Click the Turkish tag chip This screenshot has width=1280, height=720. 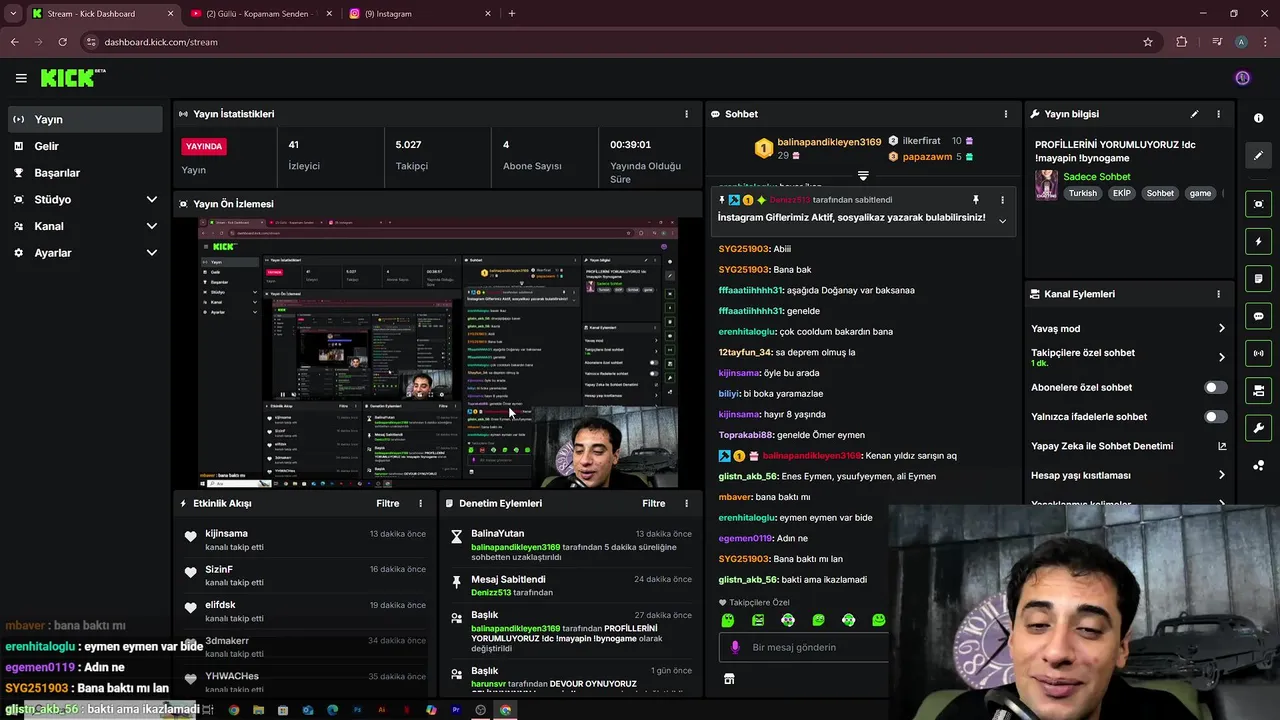point(1083,193)
